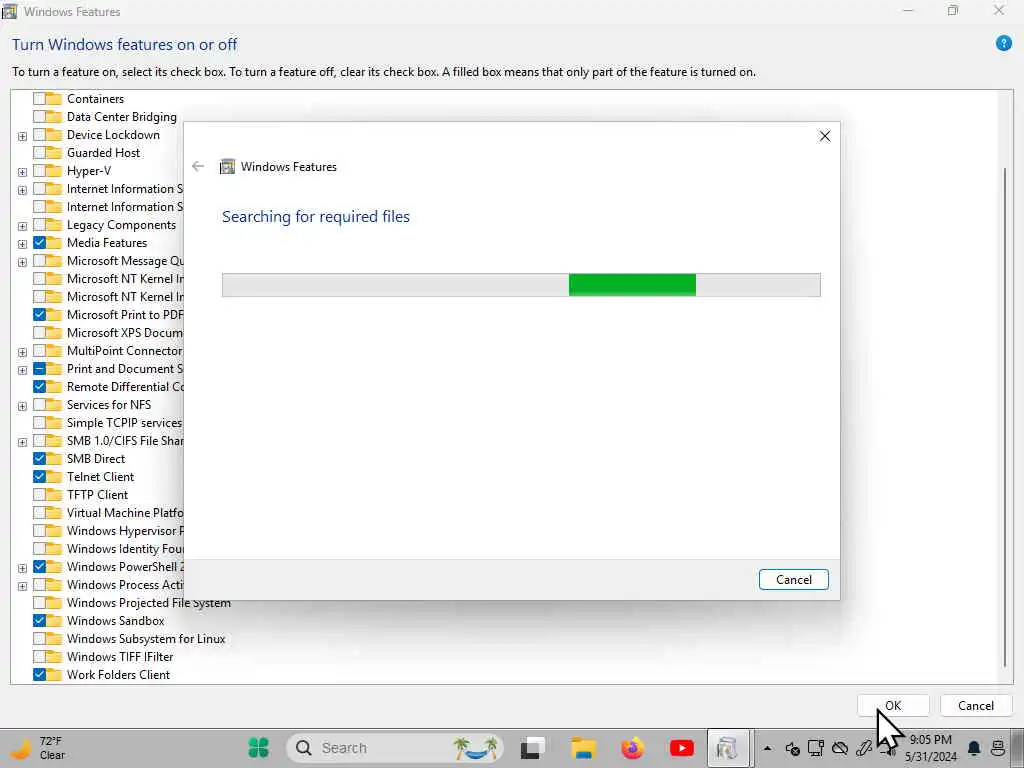
Task: Expand the Device Lockdown node
Action: [22, 136]
